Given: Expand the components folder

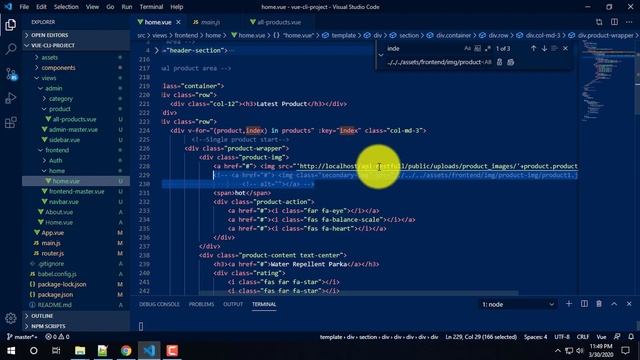Looking at the screenshot, I should pyautogui.click(x=76, y=68).
